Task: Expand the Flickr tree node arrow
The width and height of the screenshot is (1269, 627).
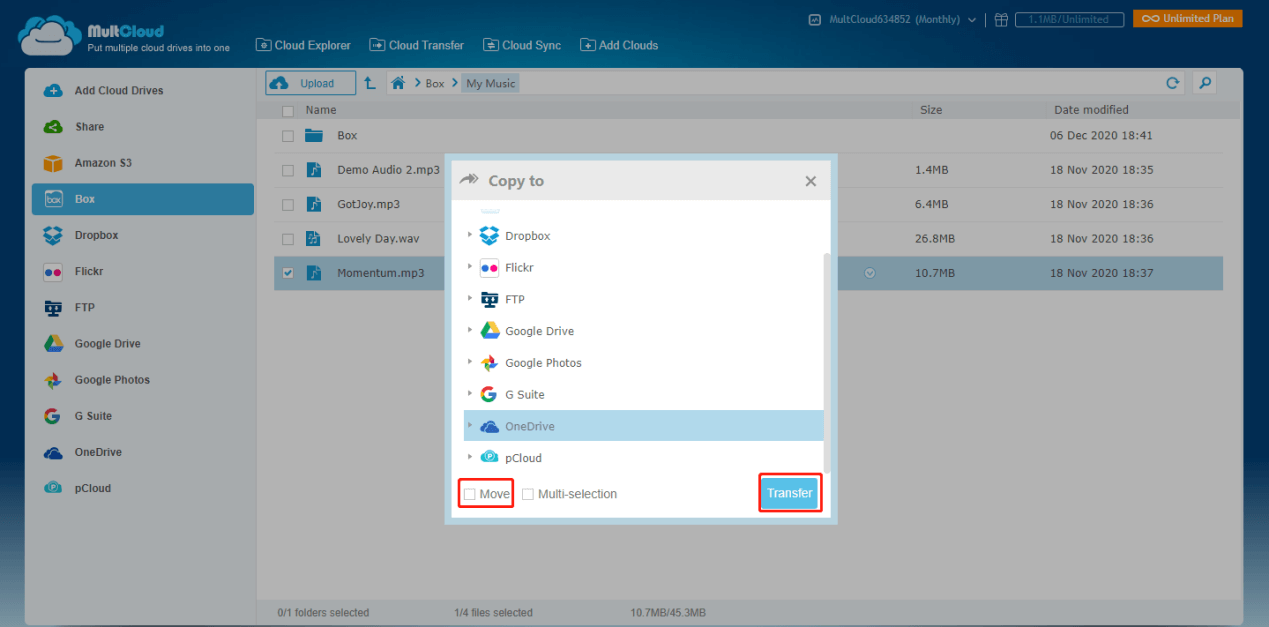Action: pos(470,268)
